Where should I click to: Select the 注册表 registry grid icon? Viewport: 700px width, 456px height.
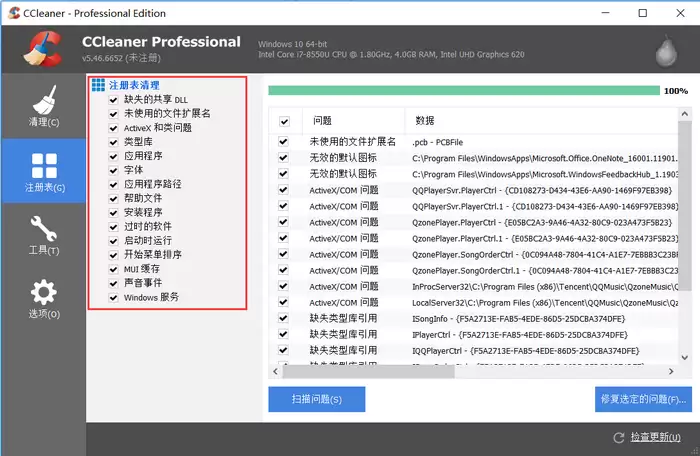[x=44, y=166]
